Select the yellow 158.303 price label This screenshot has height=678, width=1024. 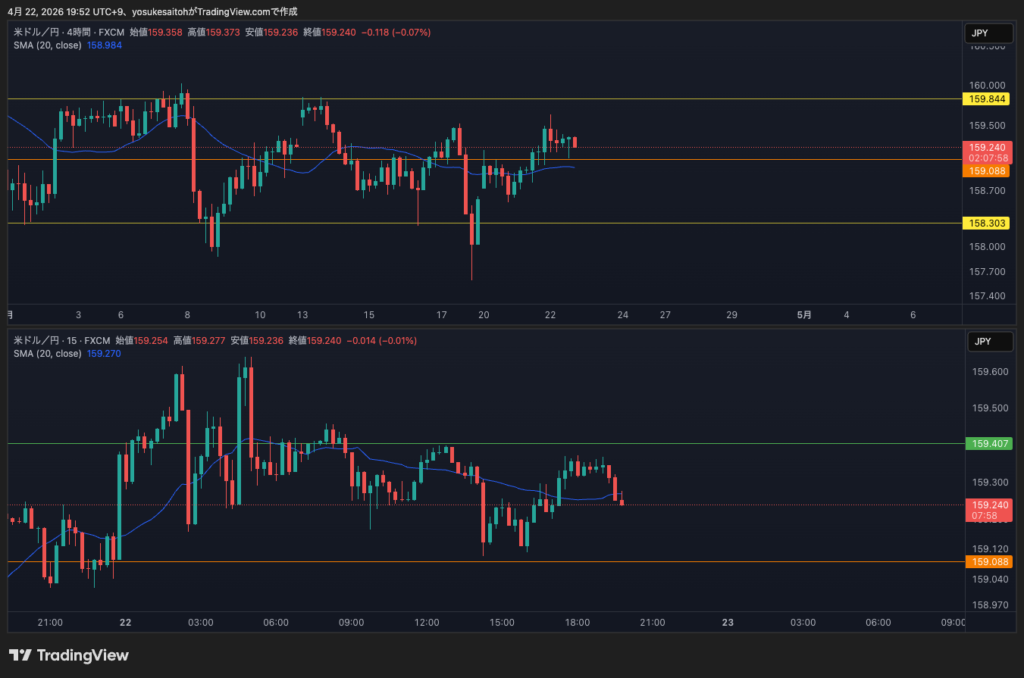(x=985, y=223)
